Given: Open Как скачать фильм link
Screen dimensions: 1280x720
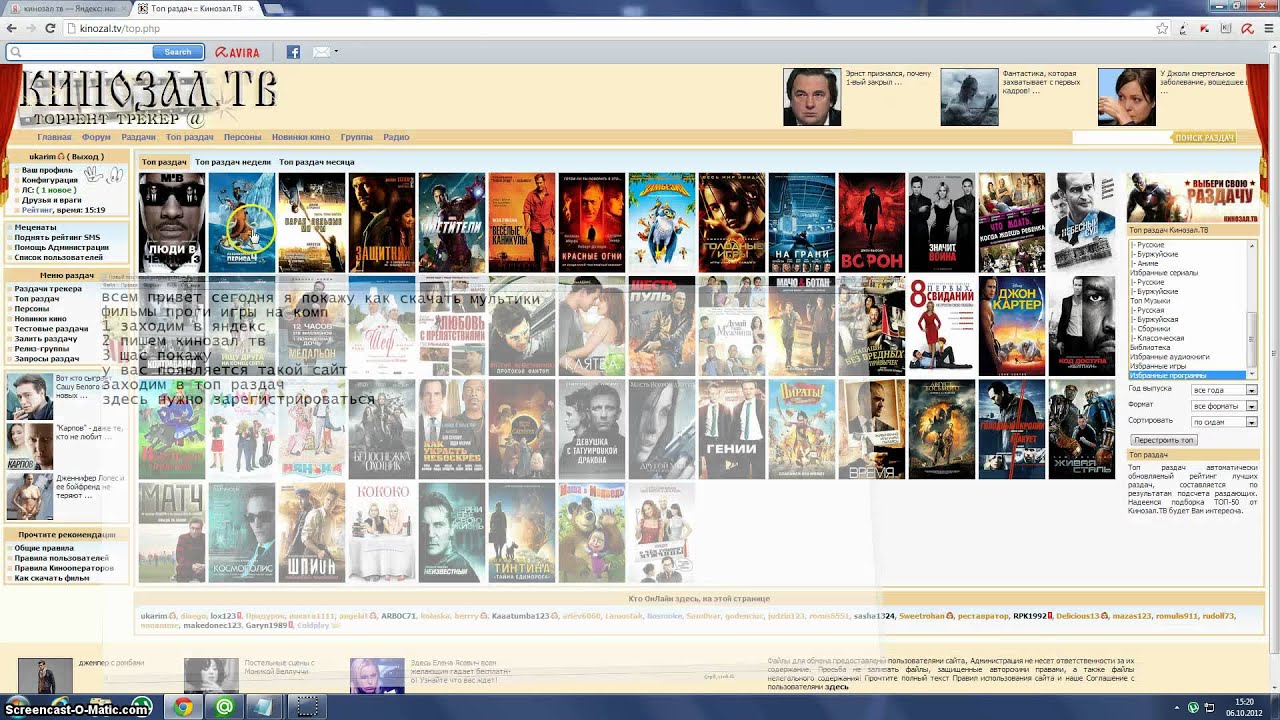Looking at the screenshot, I should [x=52, y=578].
